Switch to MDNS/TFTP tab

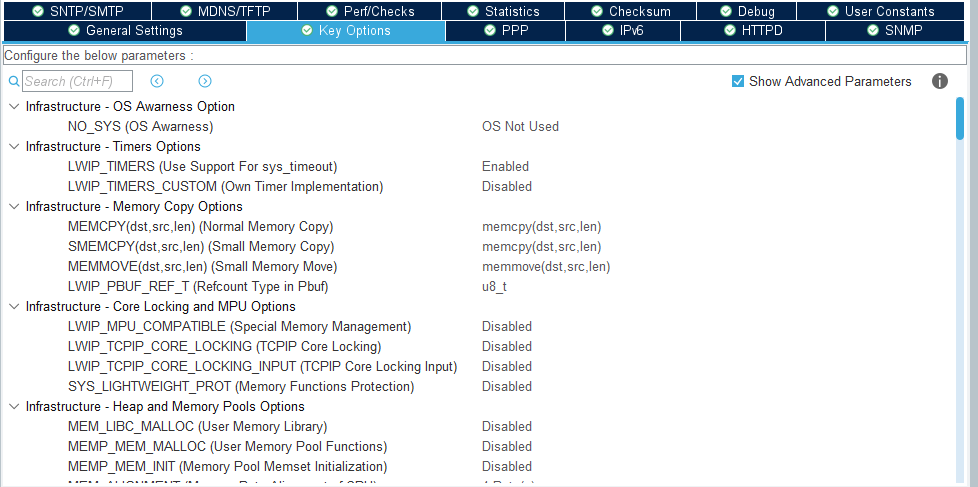[x=225, y=11]
